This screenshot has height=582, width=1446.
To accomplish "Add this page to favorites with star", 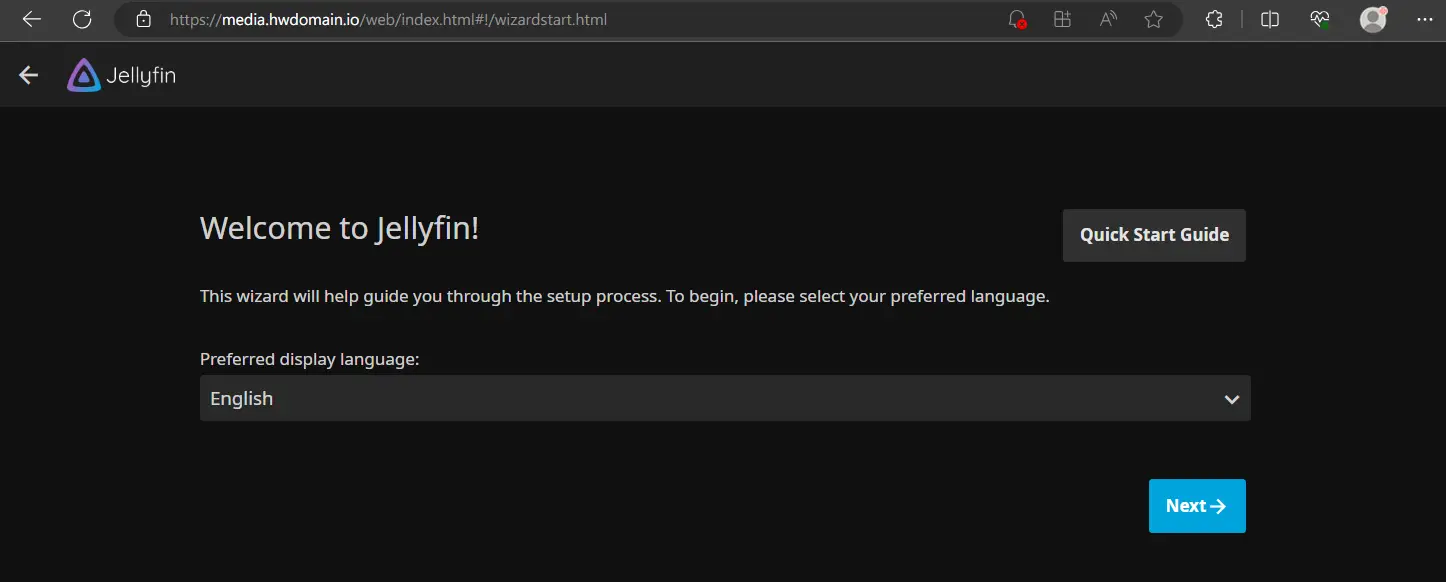I will pos(1154,19).
